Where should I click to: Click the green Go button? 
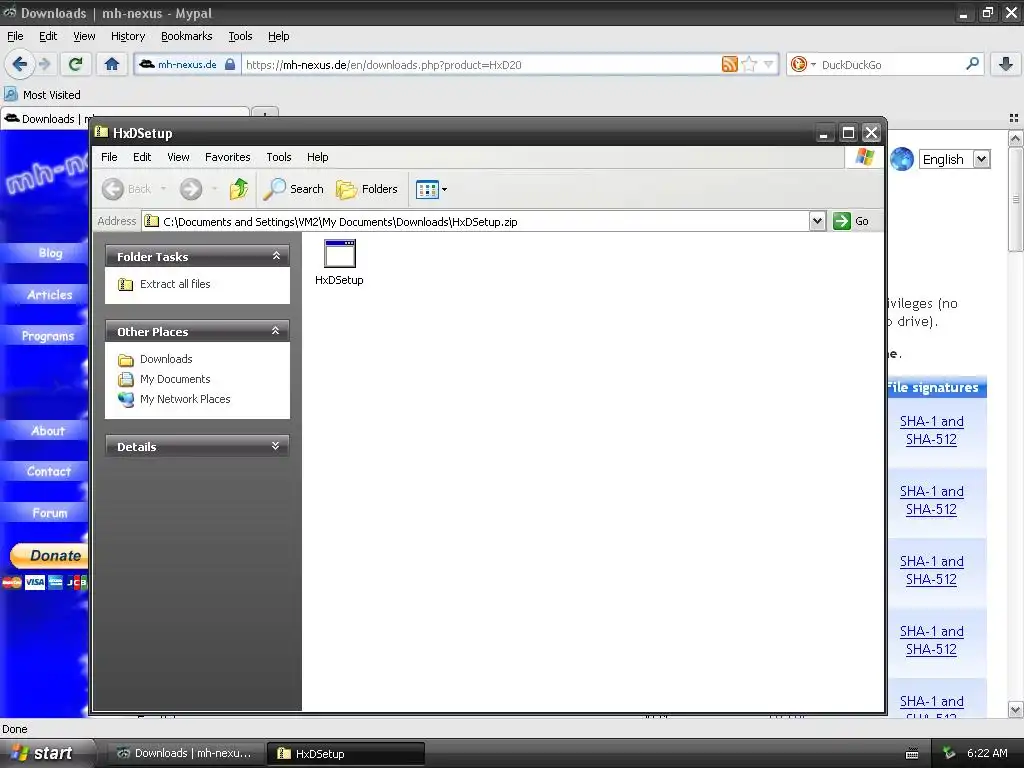851,221
